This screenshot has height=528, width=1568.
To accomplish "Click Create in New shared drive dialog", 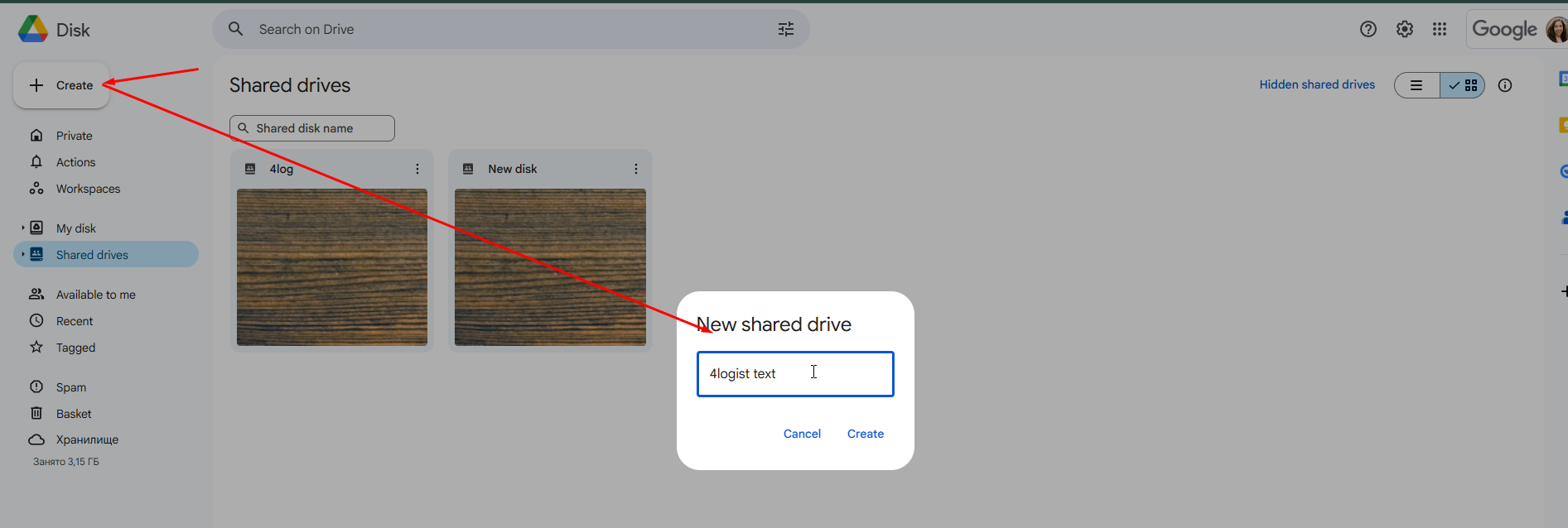I will click(x=865, y=434).
